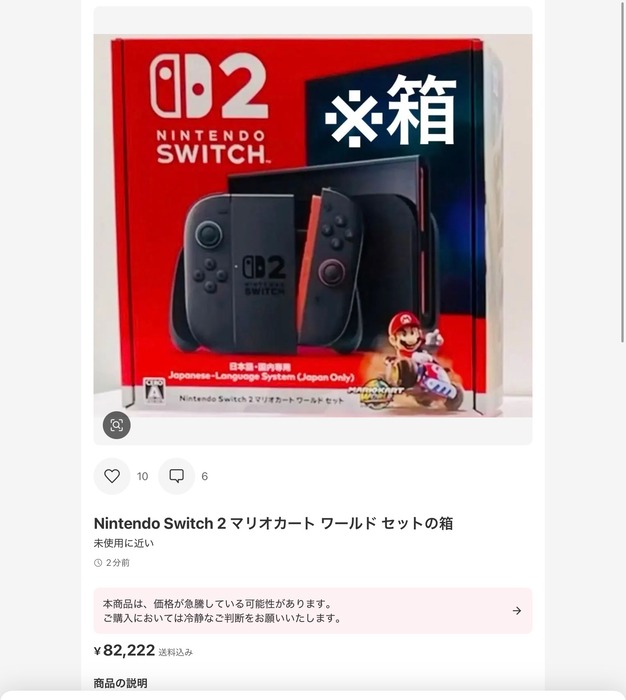Click the like count 10
This screenshot has width=626, height=700.
pos(142,476)
